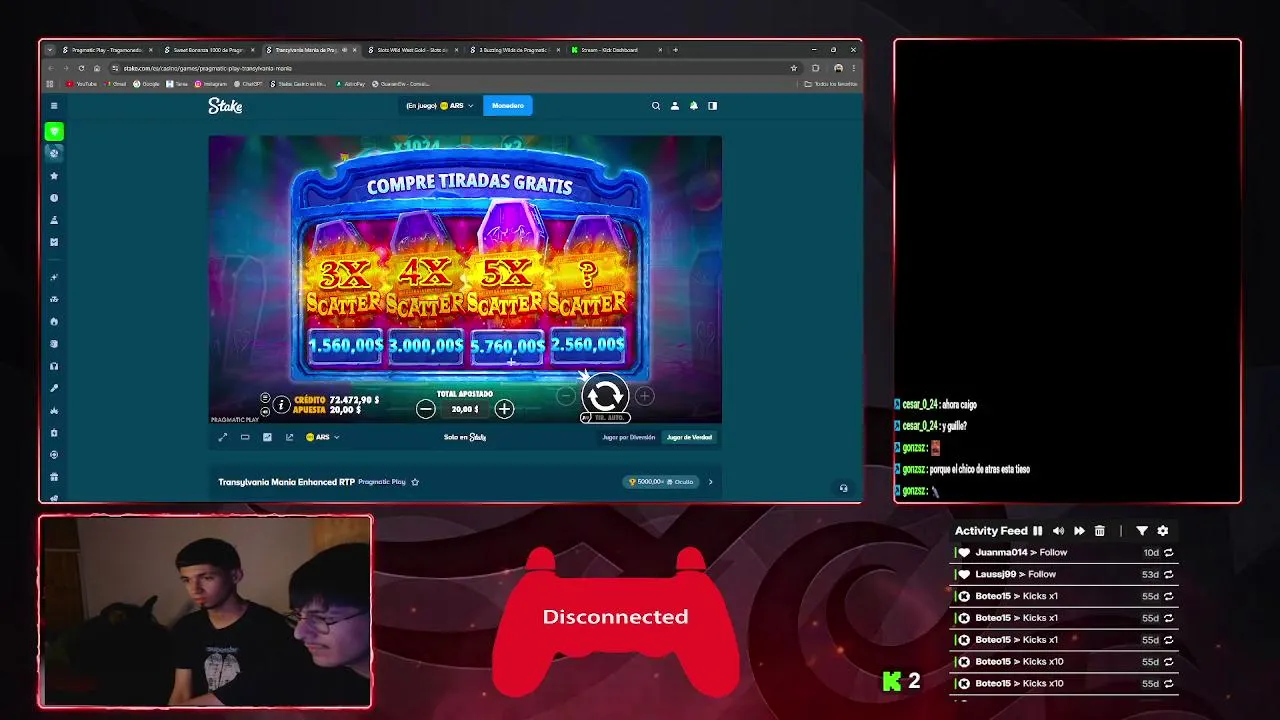
Task: Click the 20,00 $ total bet field
Action: (x=465, y=408)
